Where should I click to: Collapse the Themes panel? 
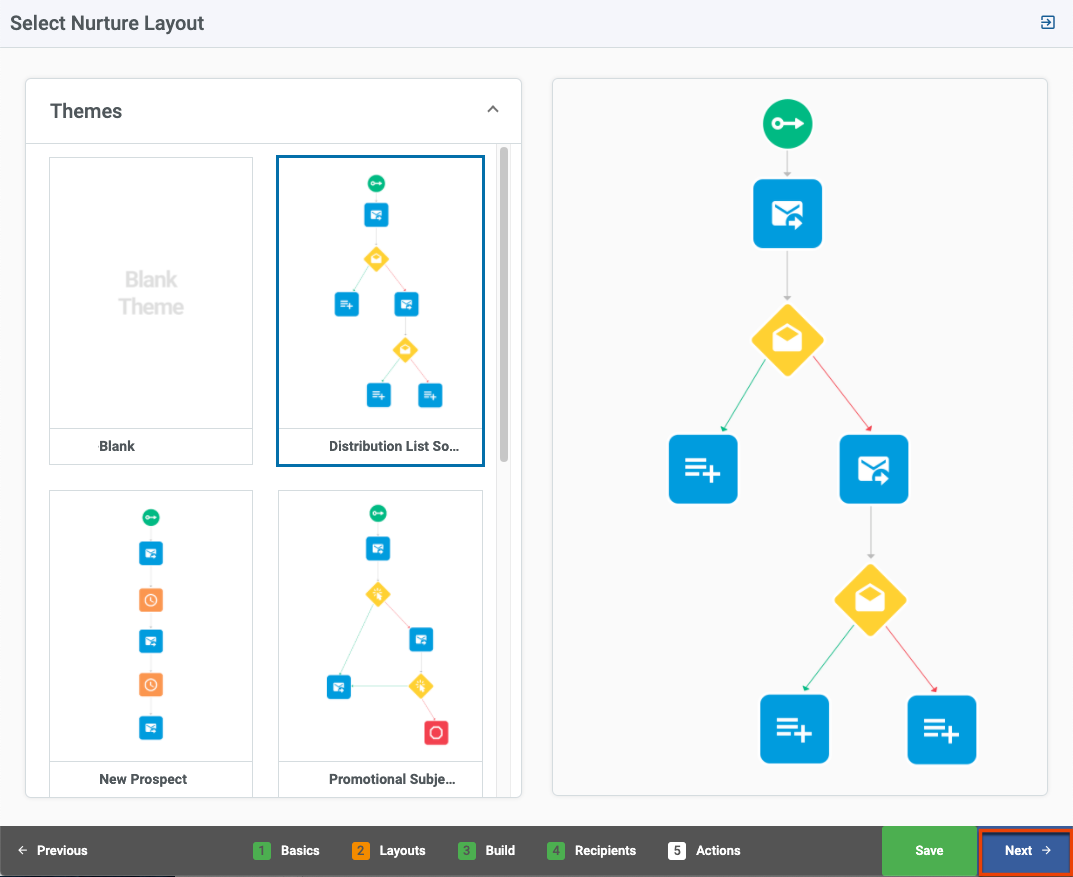pos(492,110)
